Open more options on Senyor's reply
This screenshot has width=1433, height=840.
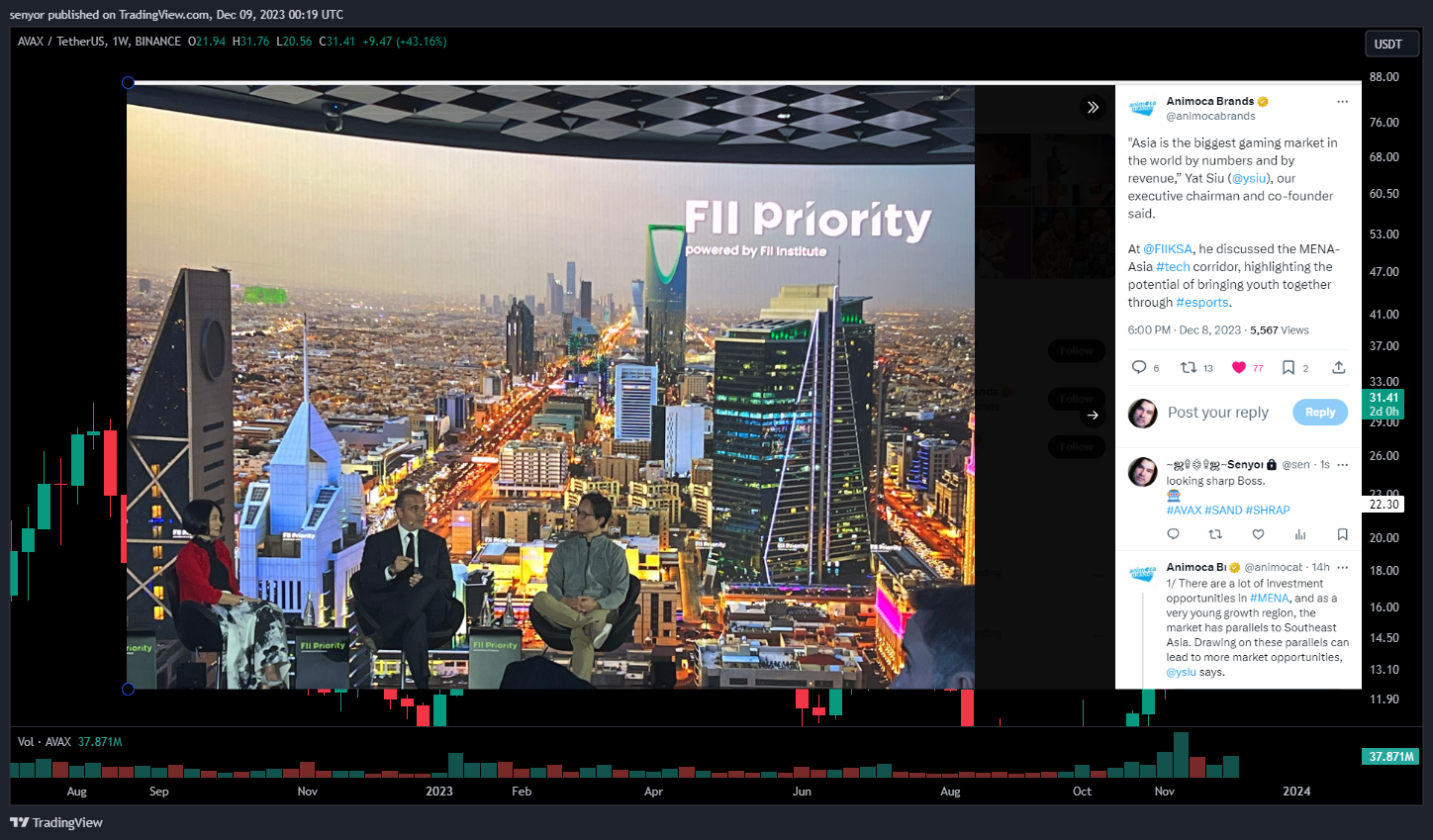(1342, 465)
